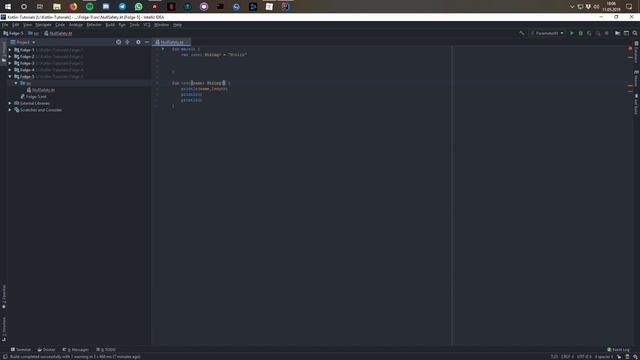640x360 pixels.
Task: Hide the Project tool window
Action: 147,42
